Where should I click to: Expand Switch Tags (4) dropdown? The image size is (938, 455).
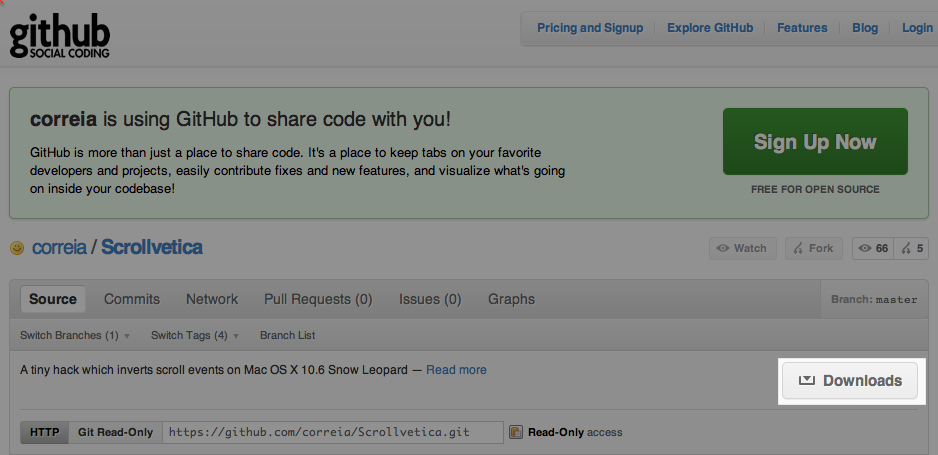pos(195,335)
